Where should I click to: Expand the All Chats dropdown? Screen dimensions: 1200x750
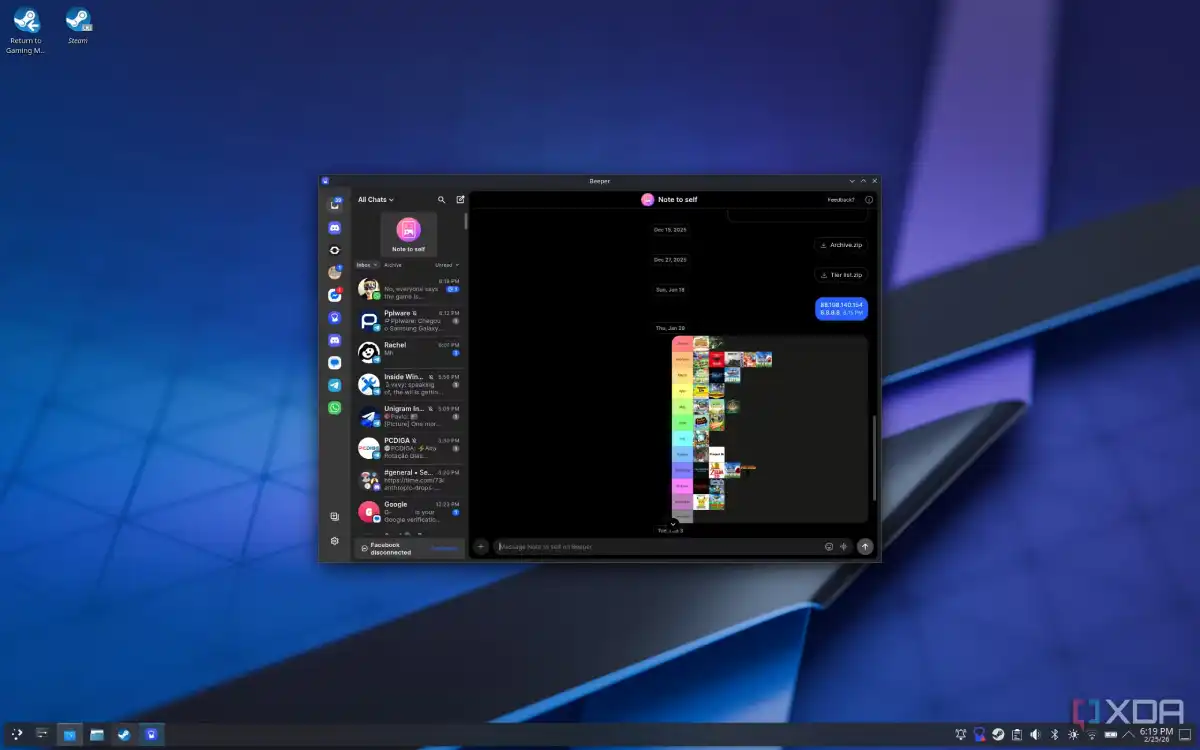tap(376, 200)
